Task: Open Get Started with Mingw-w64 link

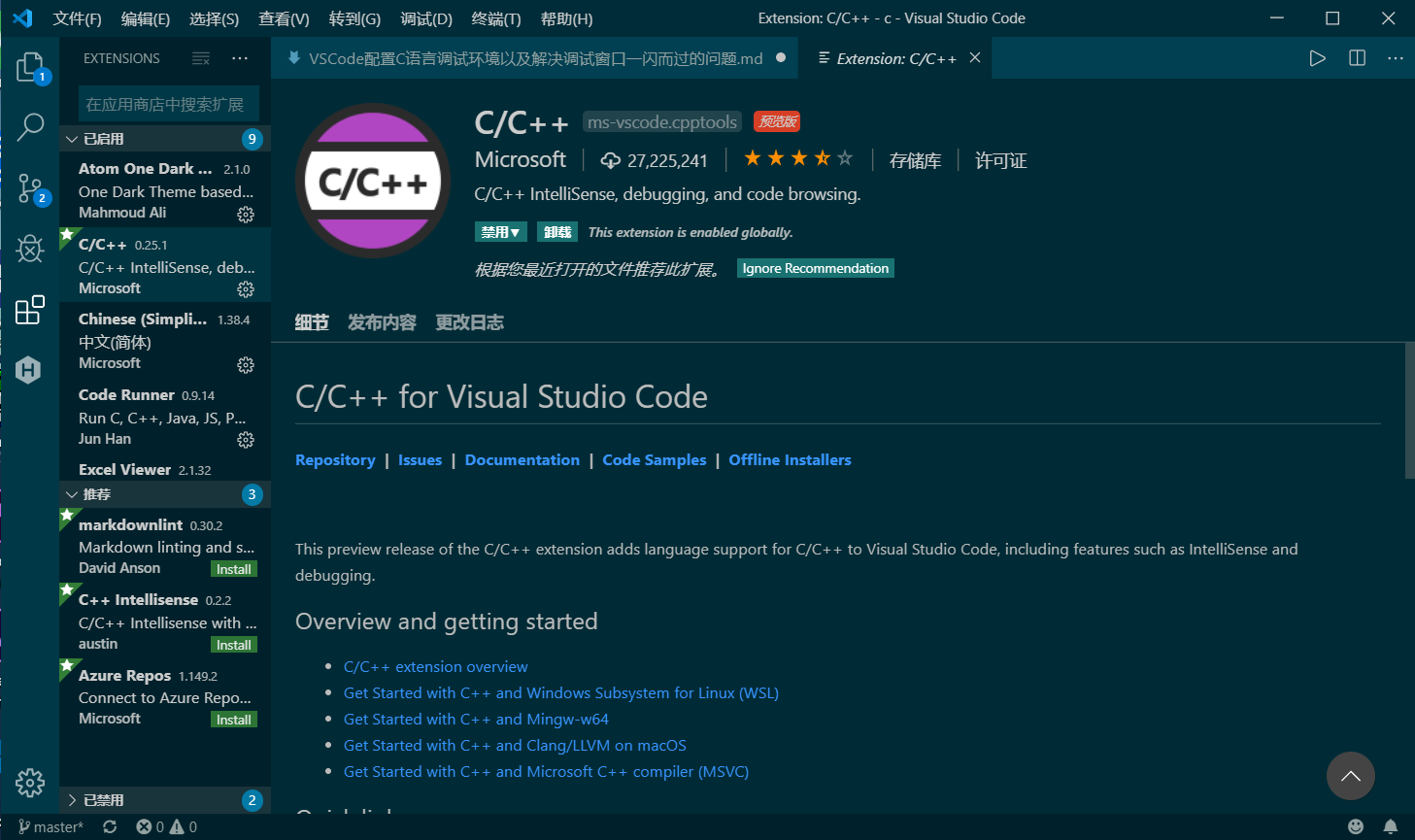Action: tap(476, 719)
